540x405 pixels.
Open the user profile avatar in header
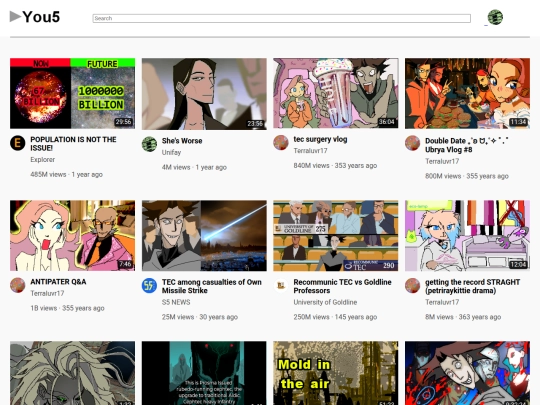pyautogui.click(x=495, y=17)
